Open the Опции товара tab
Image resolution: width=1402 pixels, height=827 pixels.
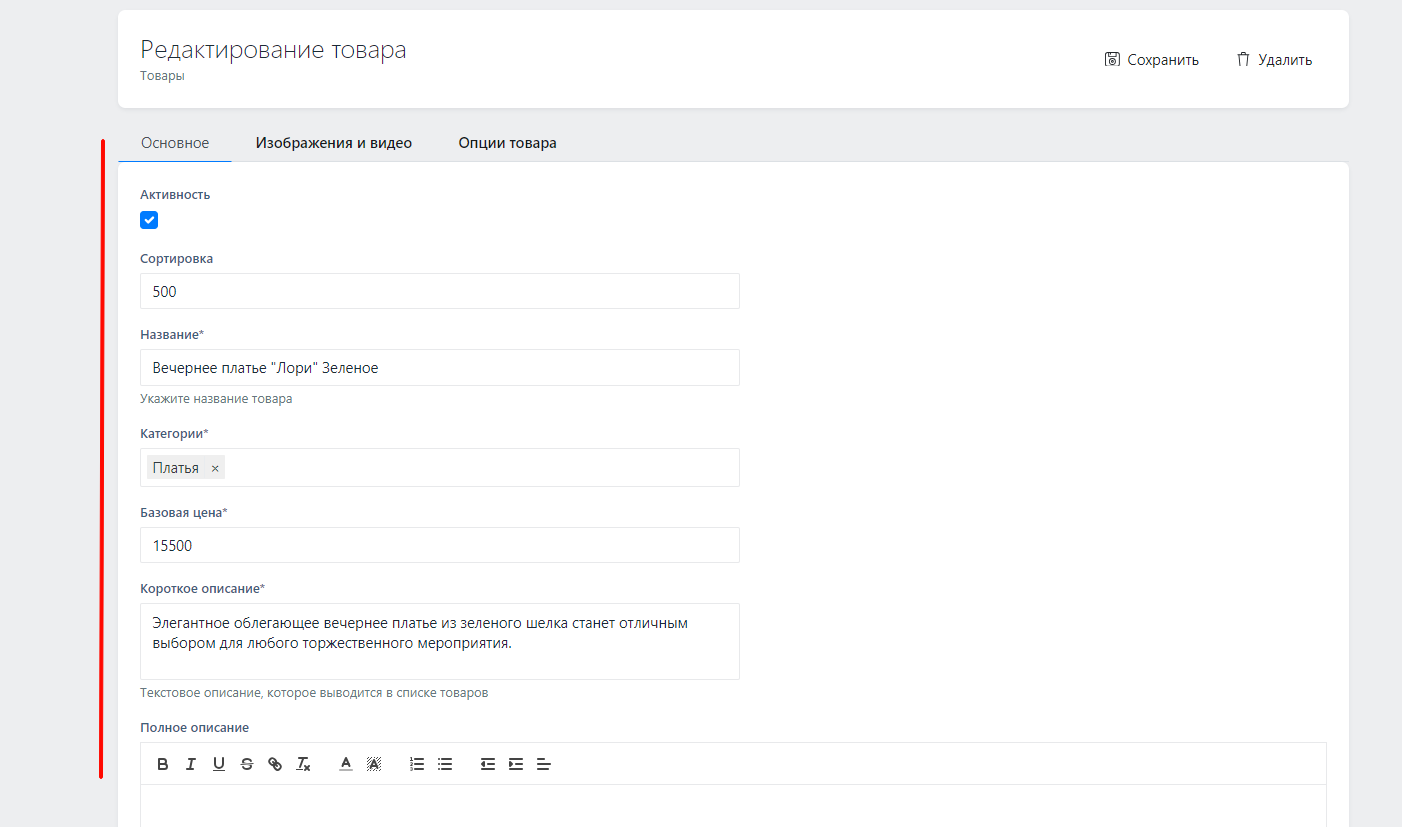(x=507, y=143)
